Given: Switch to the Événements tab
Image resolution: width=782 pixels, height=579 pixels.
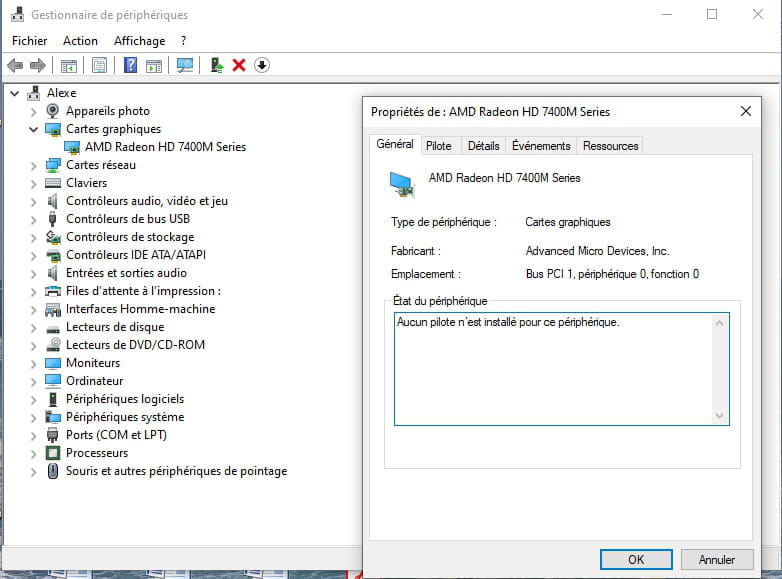Looking at the screenshot, I should 541,146.
